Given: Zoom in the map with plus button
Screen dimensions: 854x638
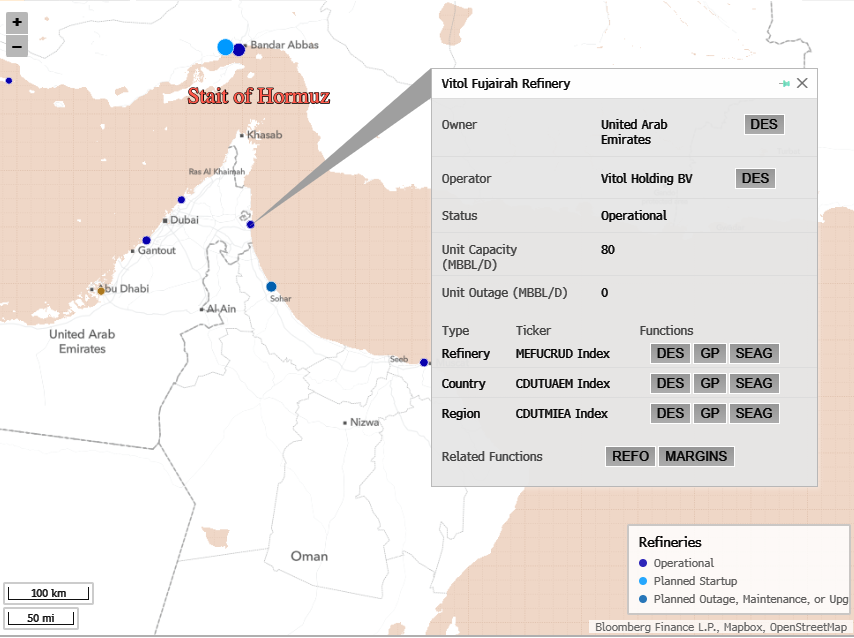Looking at the screenshot, I should pos(17,22).
